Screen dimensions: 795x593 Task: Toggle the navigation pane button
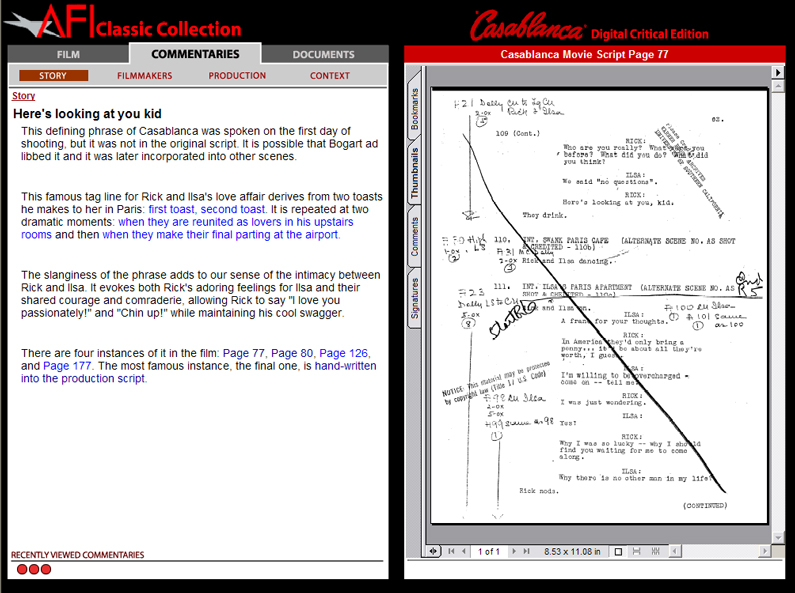click(433, 551)
